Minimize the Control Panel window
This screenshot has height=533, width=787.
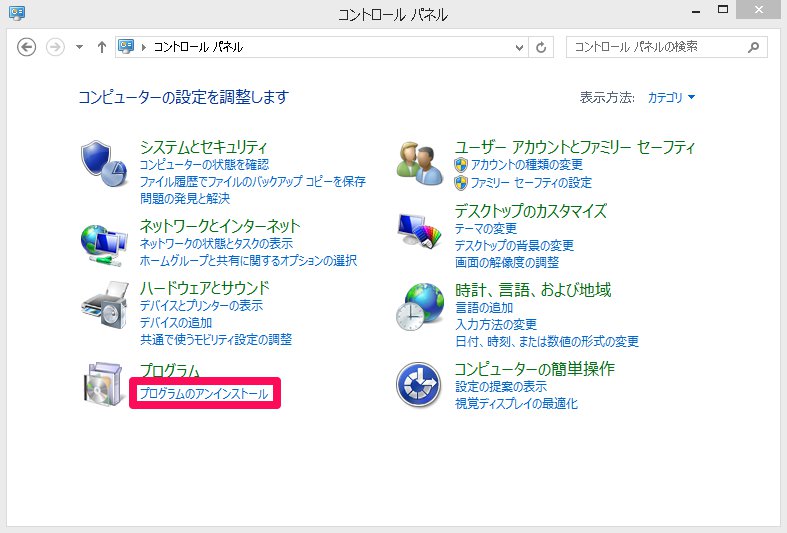696,11
